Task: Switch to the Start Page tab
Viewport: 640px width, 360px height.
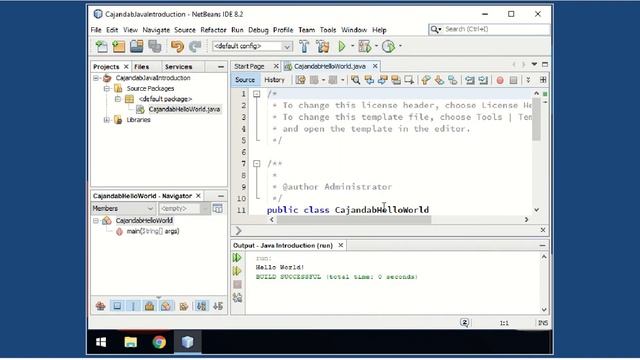Action: click(249, 66)
